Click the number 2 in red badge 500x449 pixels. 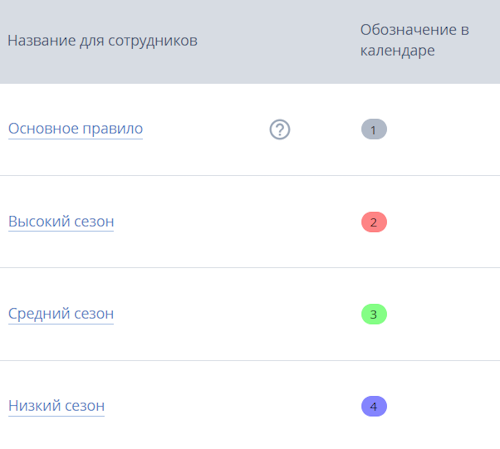click(374, 222)
